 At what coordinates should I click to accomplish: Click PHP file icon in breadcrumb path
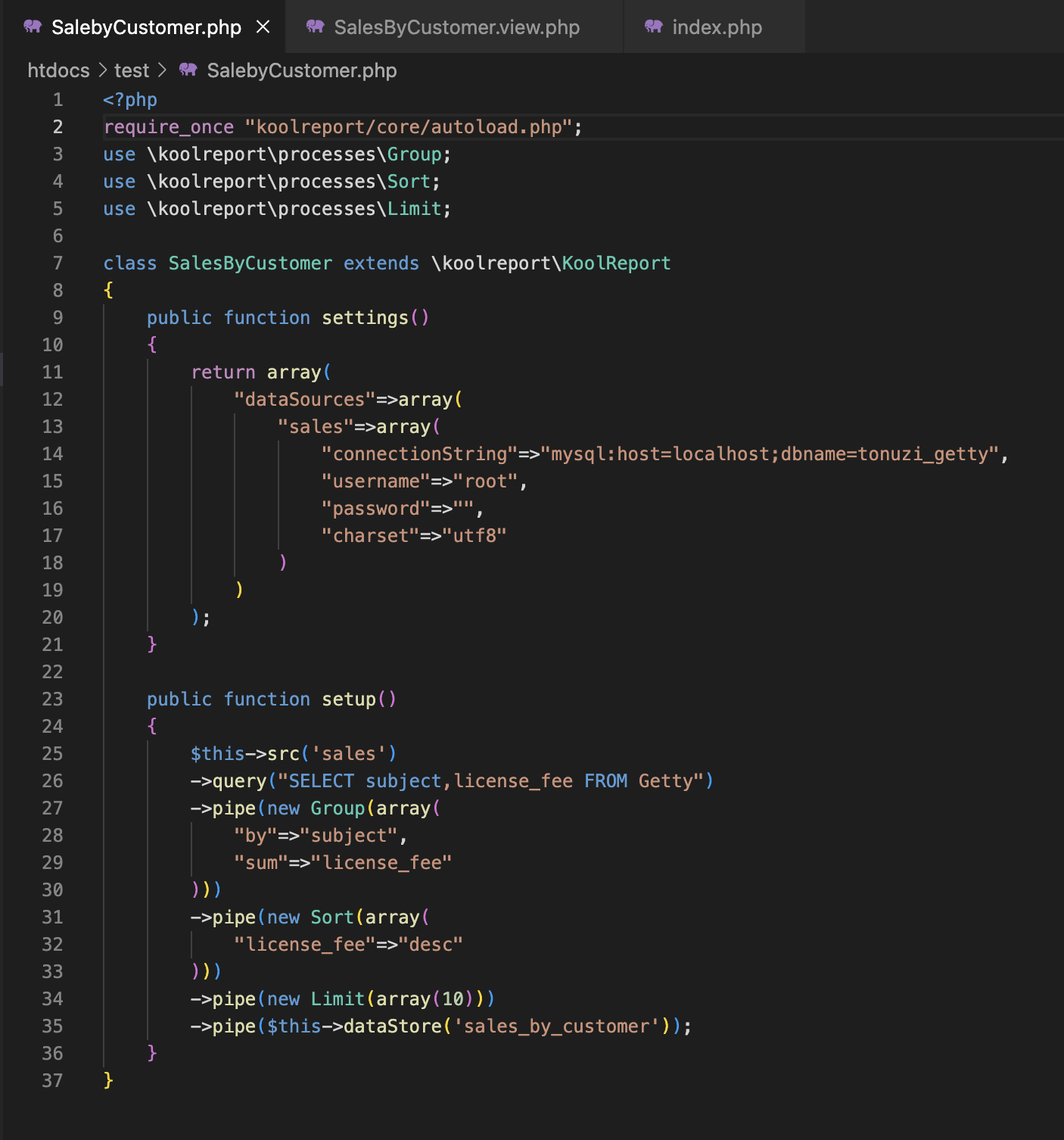click(x=188, y=70)
